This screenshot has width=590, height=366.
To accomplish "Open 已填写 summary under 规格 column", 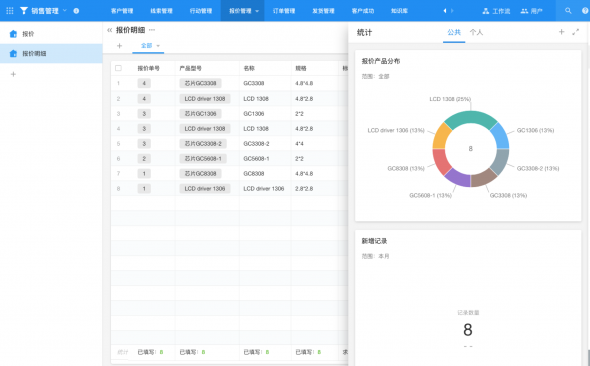I will point(308,352).
